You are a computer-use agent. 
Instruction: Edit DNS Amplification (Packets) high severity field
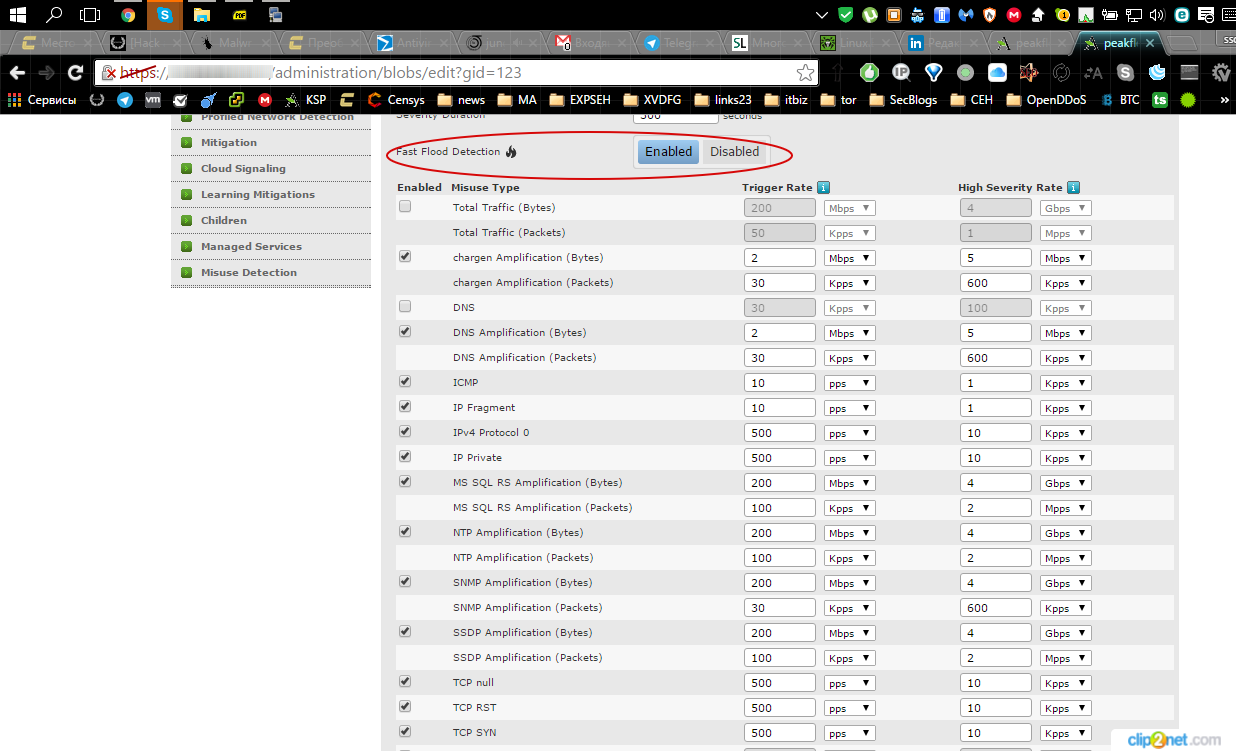pos(995,358)
